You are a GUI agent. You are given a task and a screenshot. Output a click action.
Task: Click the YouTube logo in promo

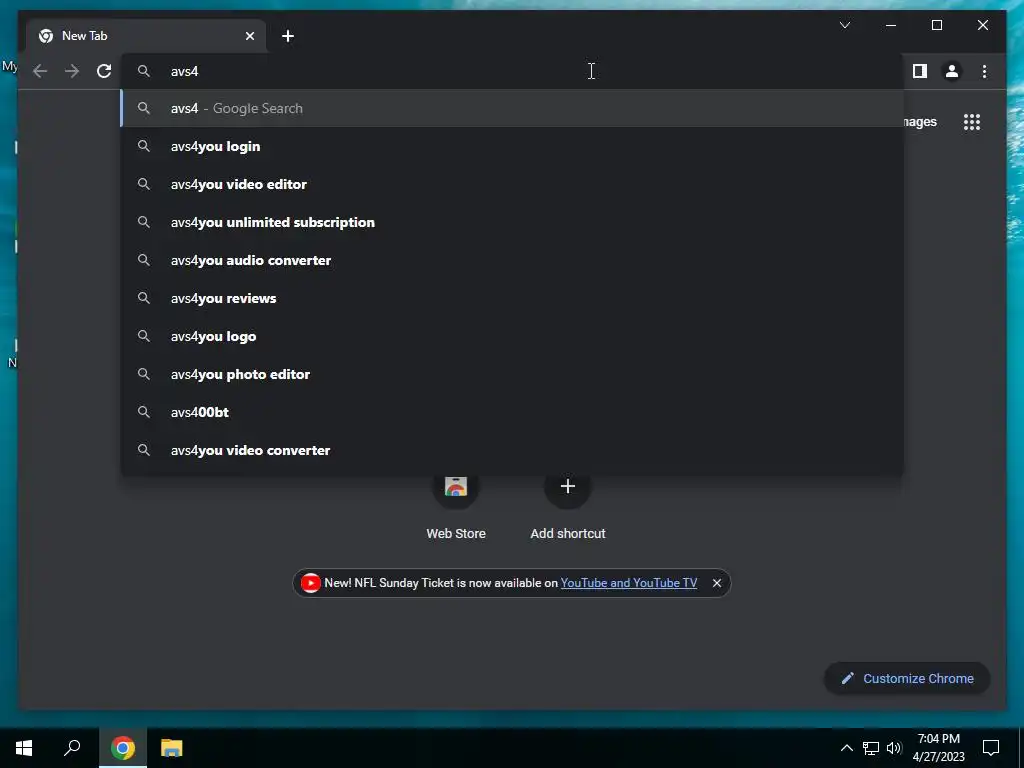click(310, 583)
